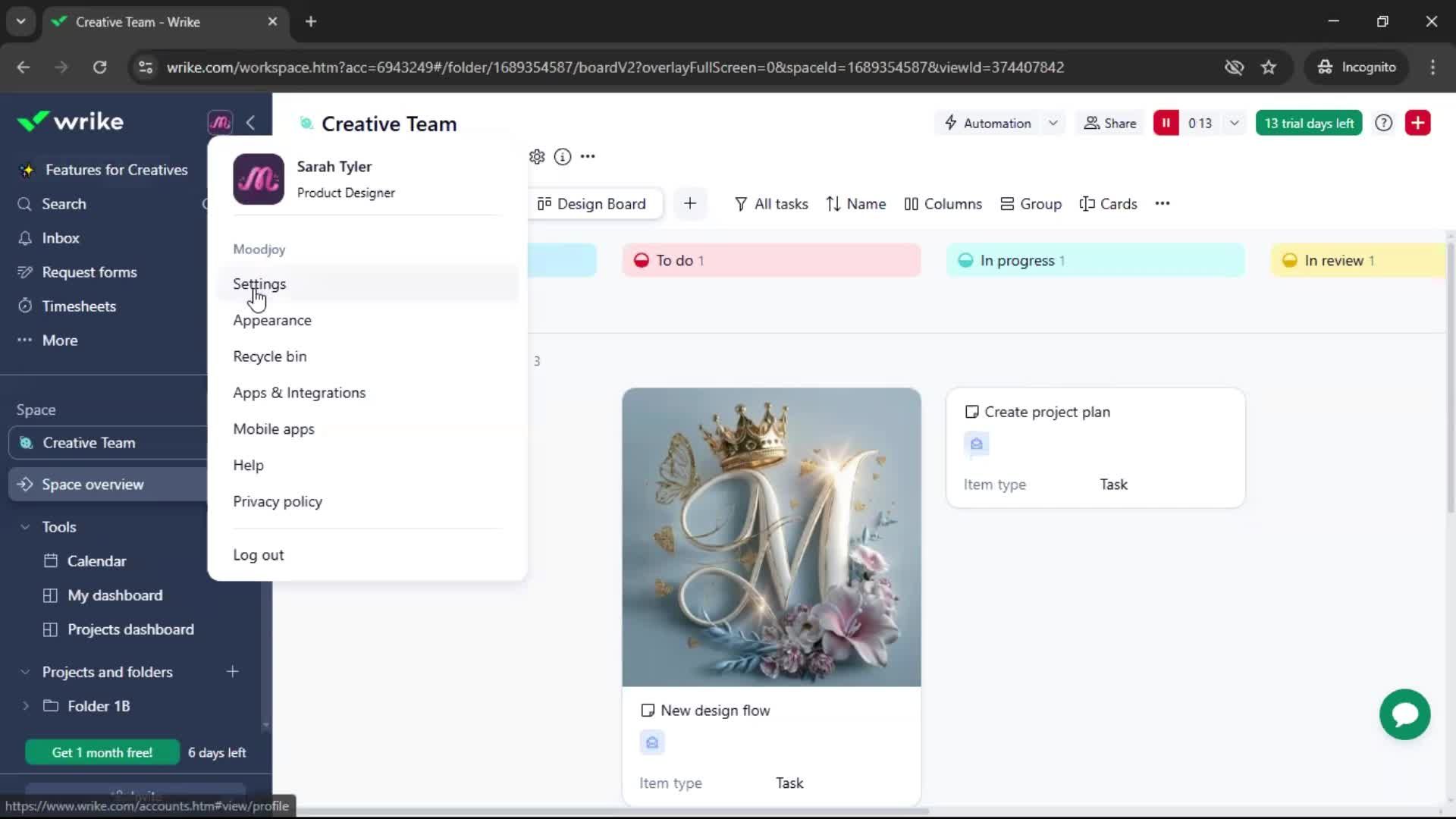1456x819 pixels.
Task: Click Sarah Tyler profile avatar
Action: coord(259,180)
